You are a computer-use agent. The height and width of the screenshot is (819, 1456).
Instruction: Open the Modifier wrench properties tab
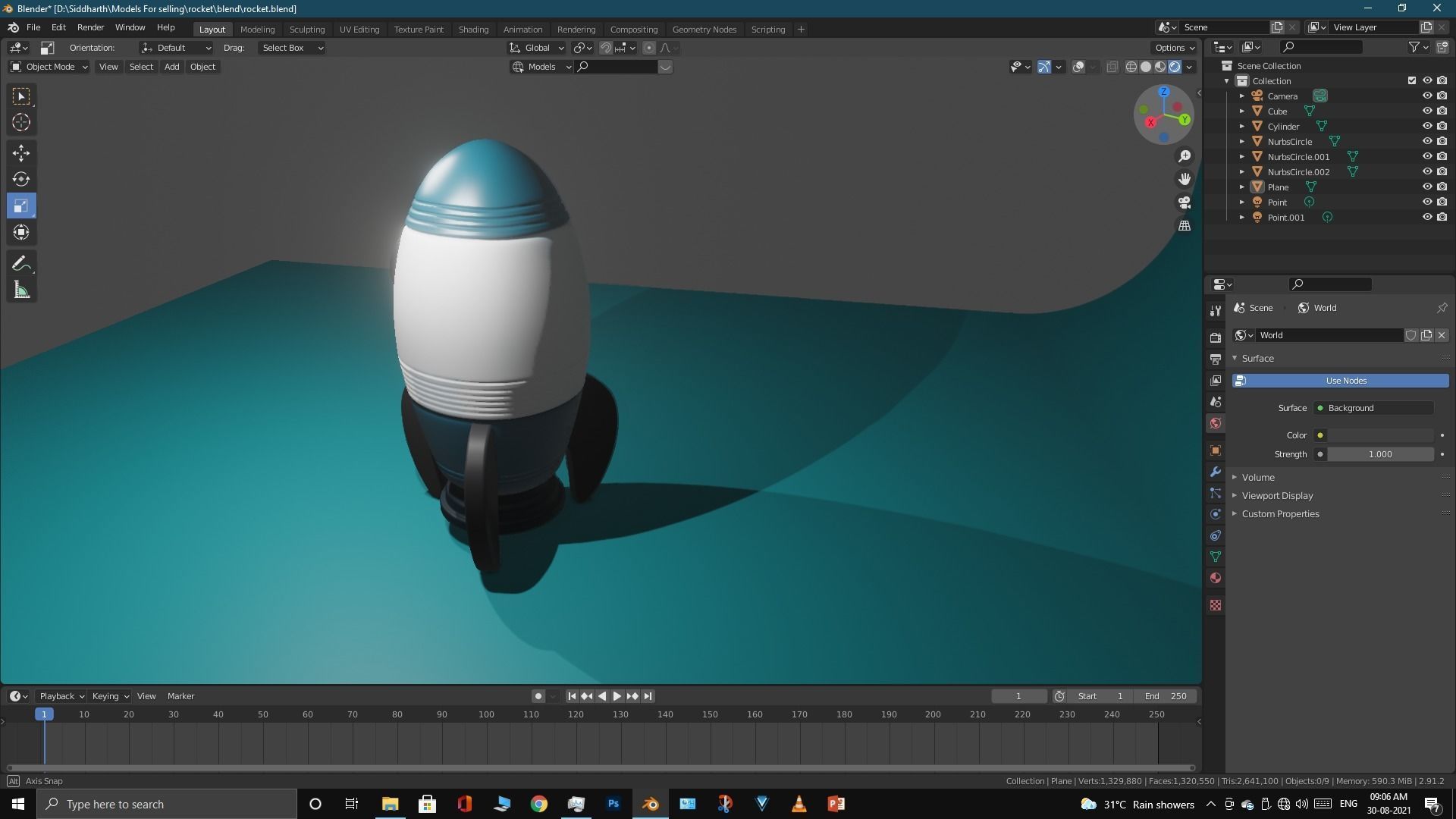(1216, 472)
